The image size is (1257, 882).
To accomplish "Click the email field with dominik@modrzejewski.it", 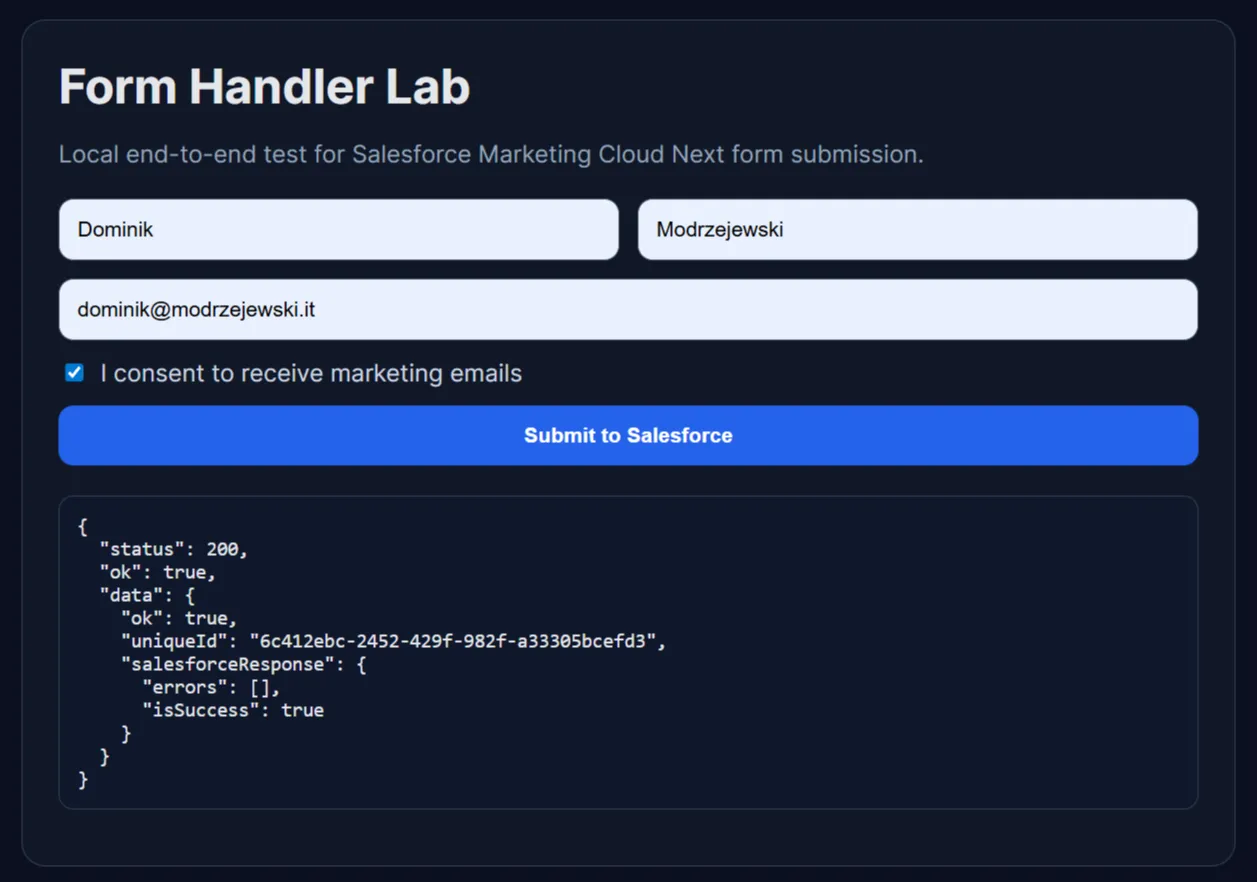I will click(x=628, y=309).
